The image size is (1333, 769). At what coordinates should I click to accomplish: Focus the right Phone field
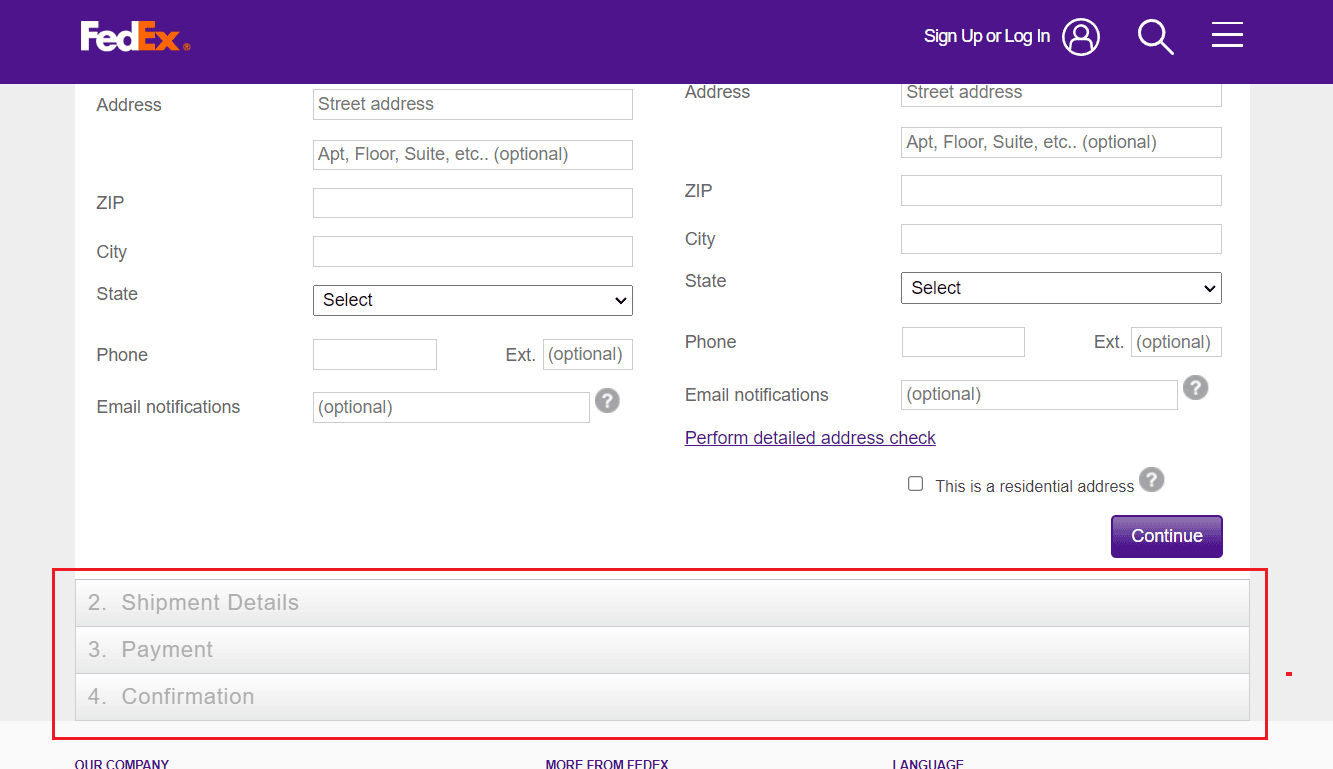pos(963,342)
